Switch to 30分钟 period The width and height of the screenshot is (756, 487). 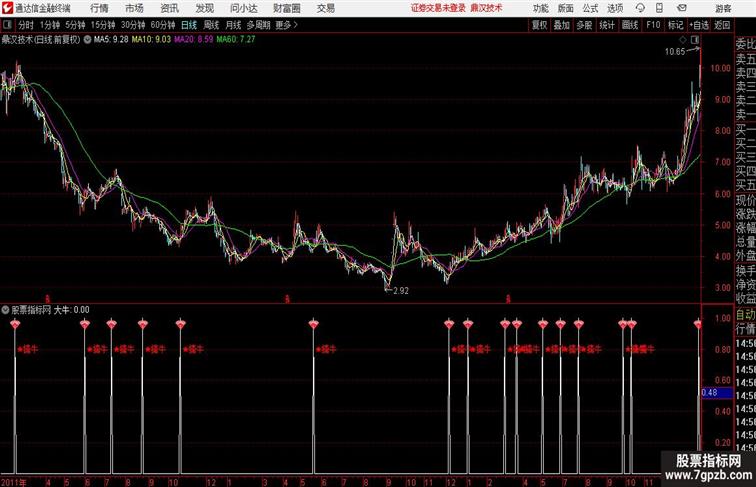[133, 25]
